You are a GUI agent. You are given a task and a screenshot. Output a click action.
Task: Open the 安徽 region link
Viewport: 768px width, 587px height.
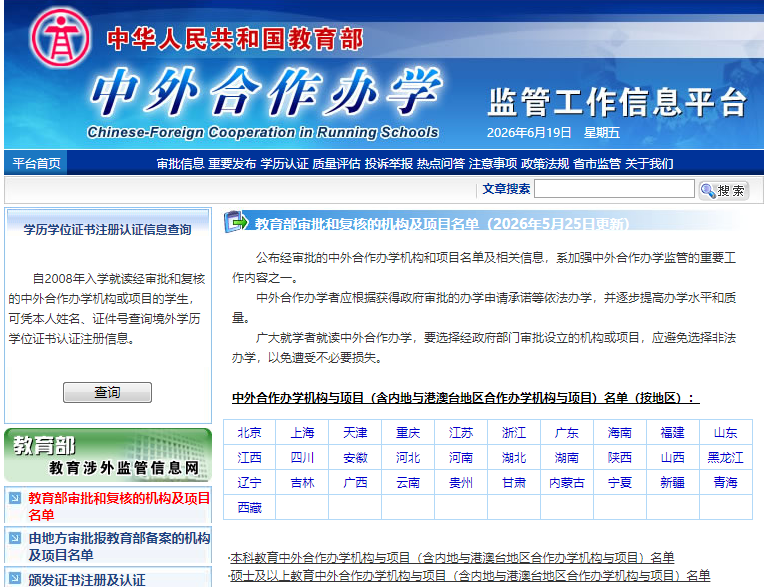click(355, 458)
